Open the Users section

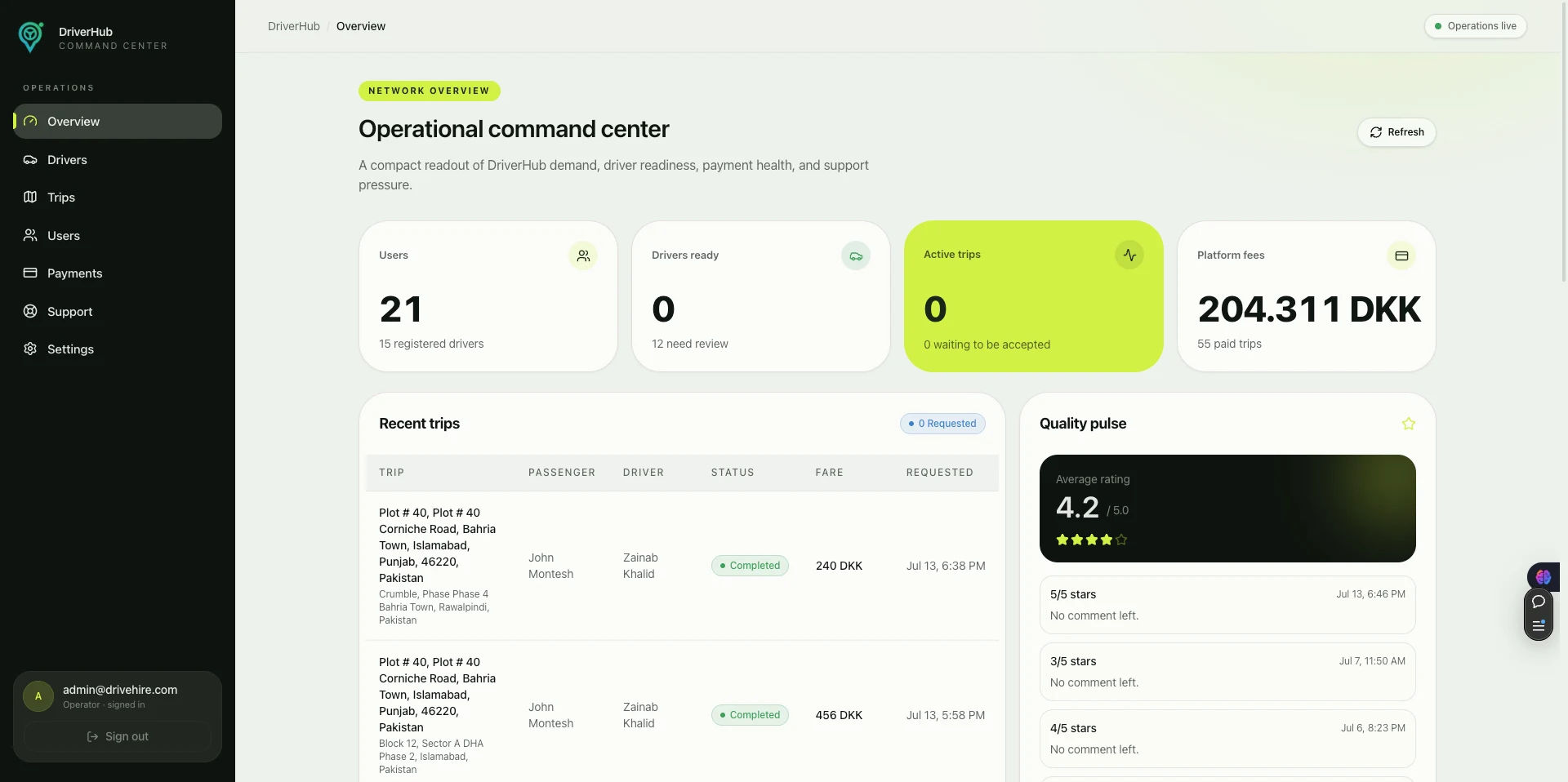118,235
